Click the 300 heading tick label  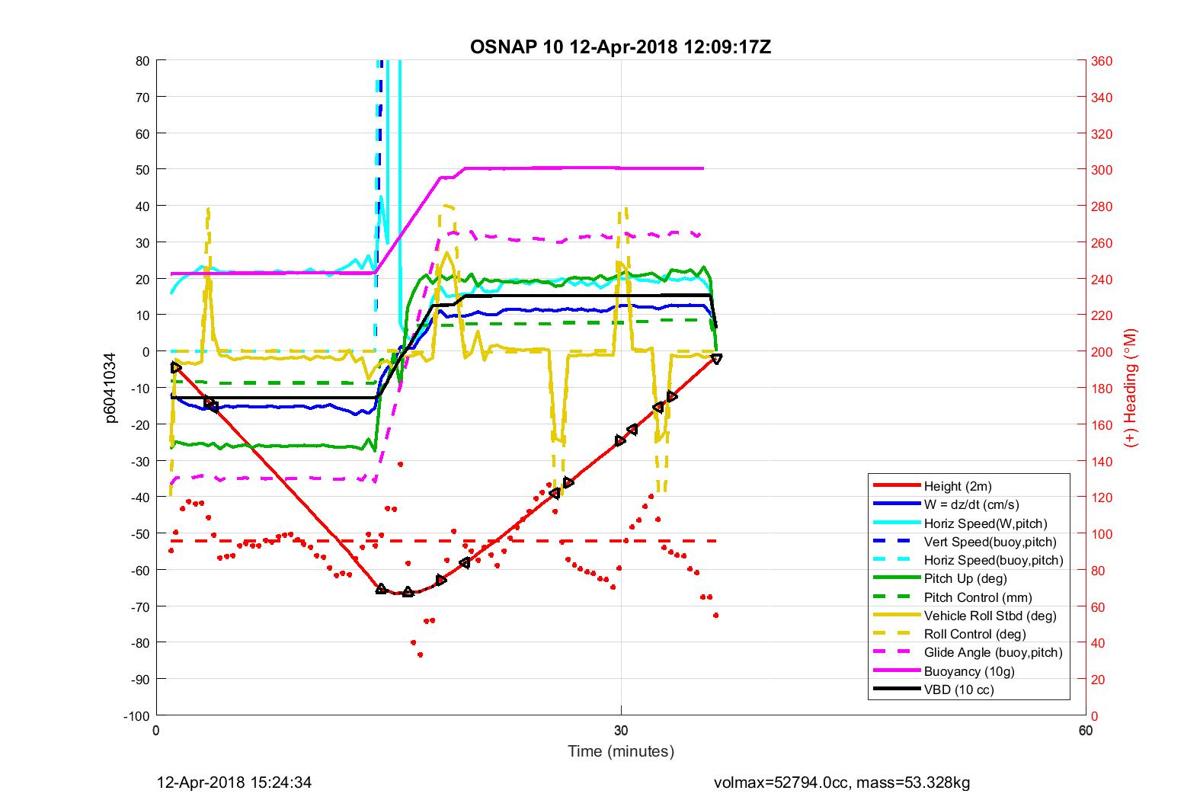tap(1103, 170)
